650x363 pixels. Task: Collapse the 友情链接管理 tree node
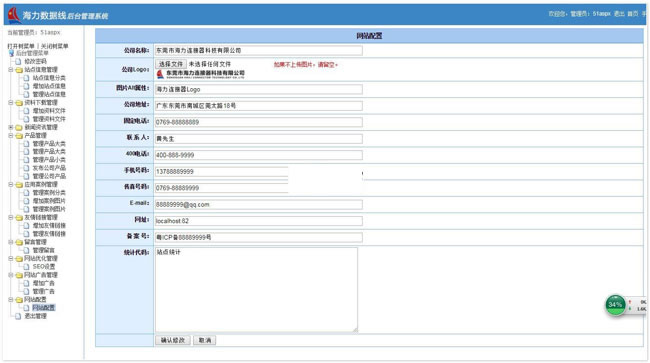coord(11,217)
